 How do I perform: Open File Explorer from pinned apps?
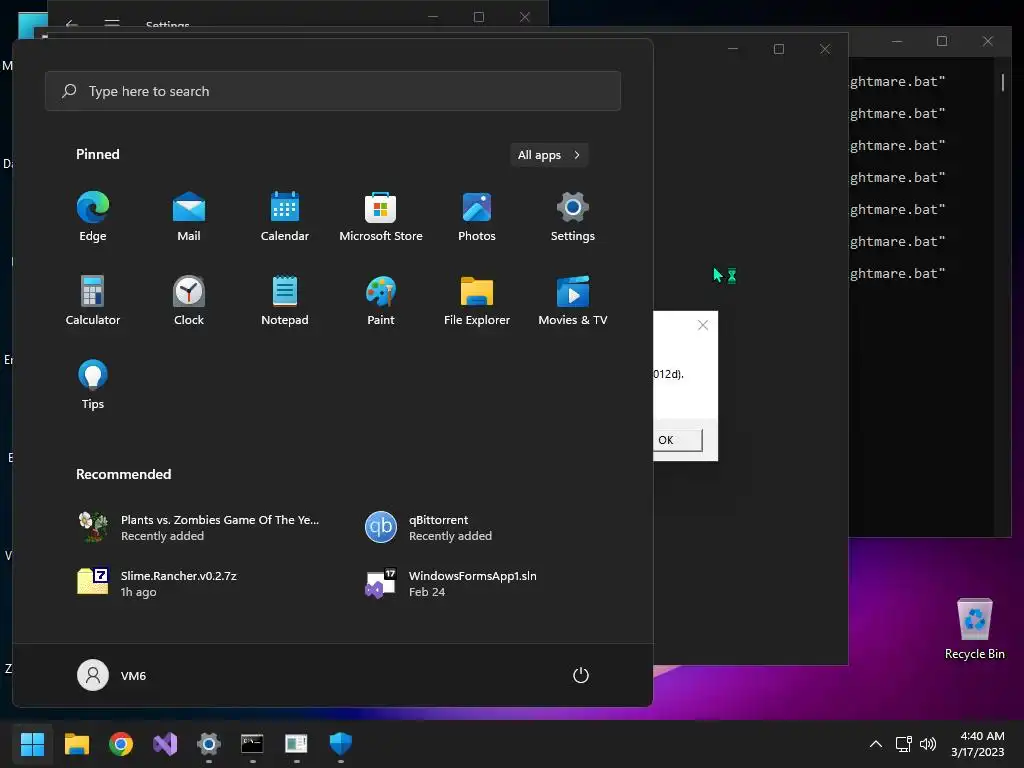point(477,300)
